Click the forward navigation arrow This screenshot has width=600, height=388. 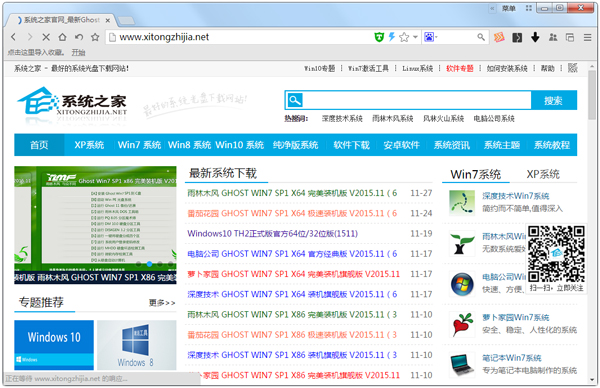(30, 37)
